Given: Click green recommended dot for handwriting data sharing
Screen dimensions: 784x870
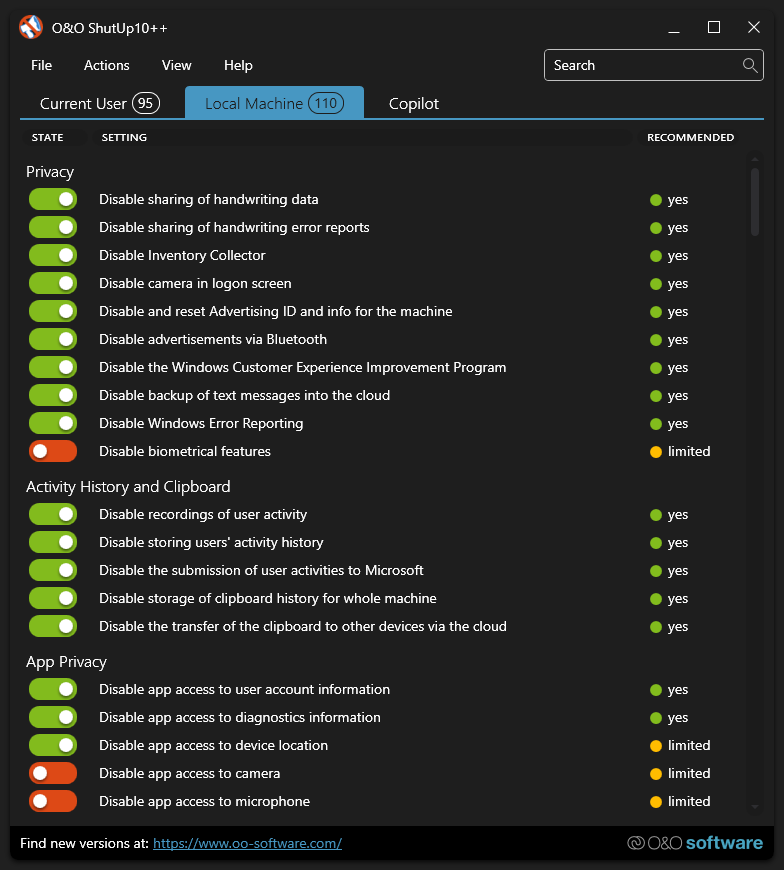Looking at the screenshot, I should [x=656, y=200].
